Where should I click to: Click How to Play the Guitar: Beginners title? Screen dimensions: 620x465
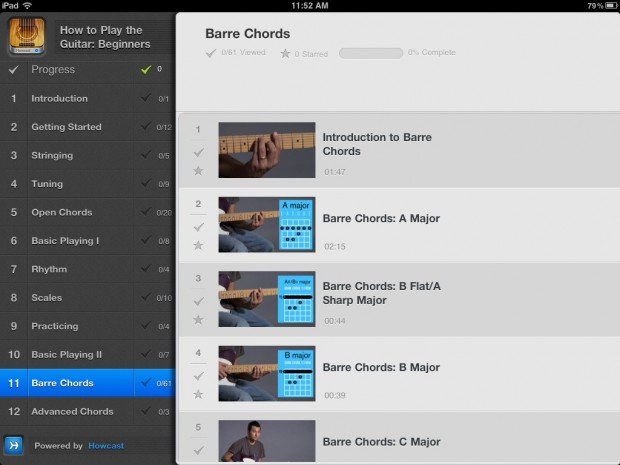click(x=105, y=37)
